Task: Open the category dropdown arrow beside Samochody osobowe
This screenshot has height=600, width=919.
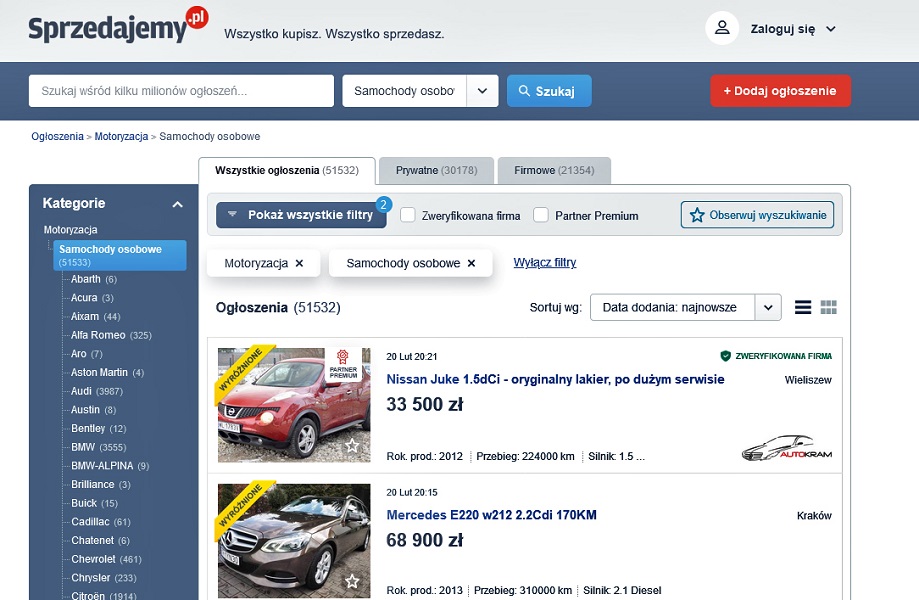Action: [482, 91]
